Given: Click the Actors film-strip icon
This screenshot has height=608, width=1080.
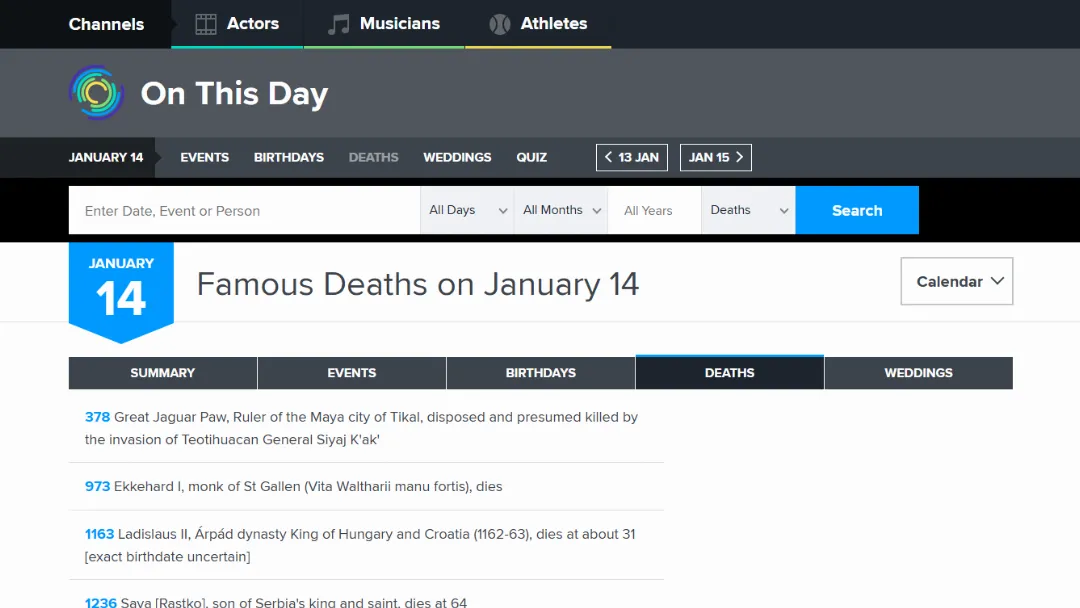Looking at the screenshot, I should (x=205, y=23).
